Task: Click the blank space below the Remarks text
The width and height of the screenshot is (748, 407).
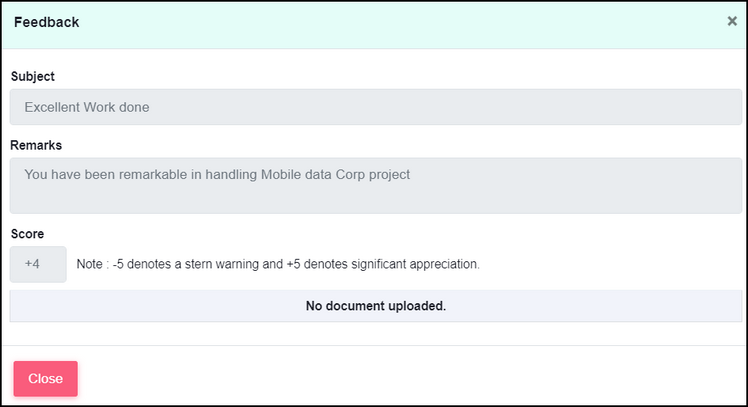Action: point(375,198)
